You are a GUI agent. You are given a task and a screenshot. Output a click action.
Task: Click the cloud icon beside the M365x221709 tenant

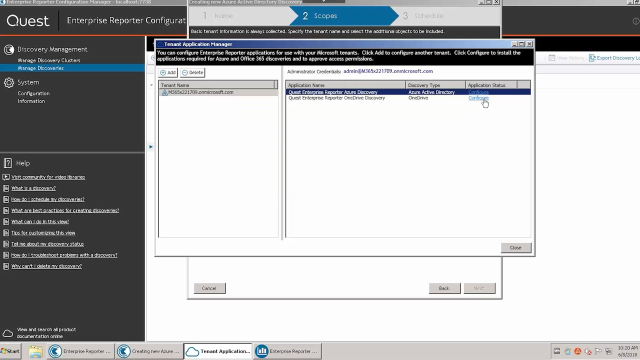point(164,92)
